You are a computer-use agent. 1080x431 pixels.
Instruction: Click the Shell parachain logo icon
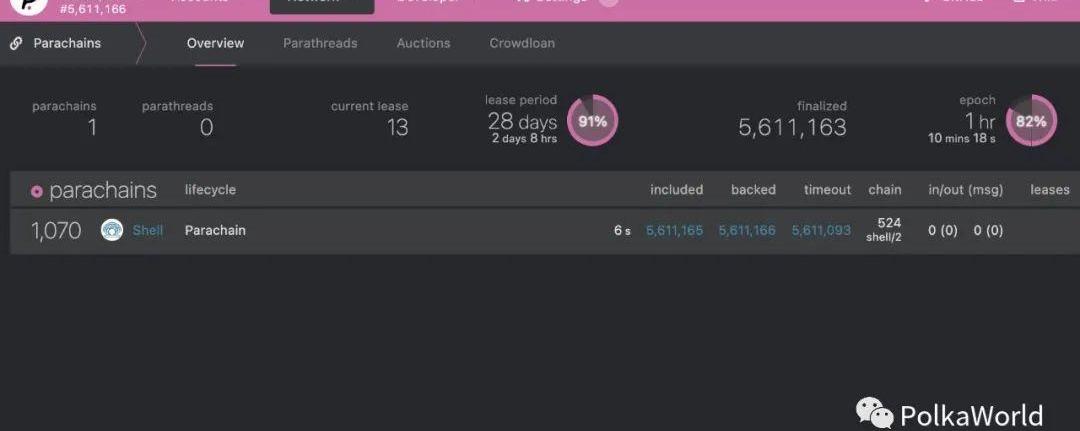click(x=112, y=230)
